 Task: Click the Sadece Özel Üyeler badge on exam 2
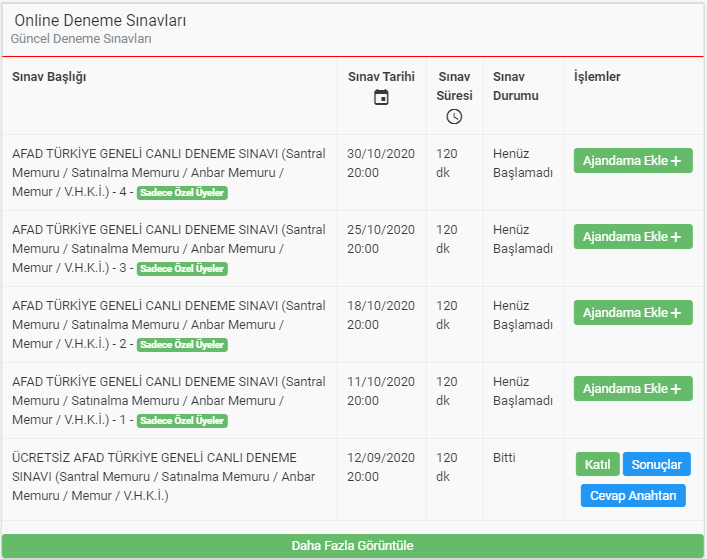(182, 344)
